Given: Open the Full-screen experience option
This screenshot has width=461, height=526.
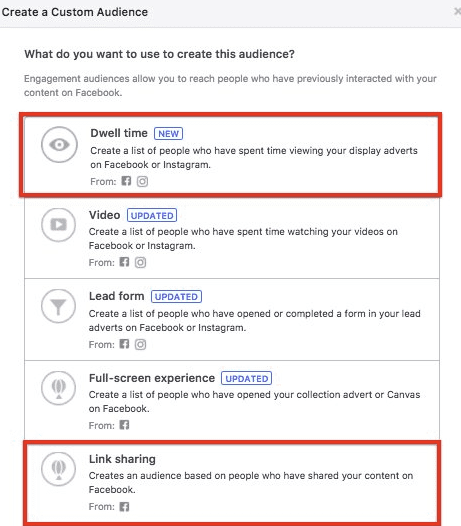Looking at the screenshot, I should coord(232,401).
